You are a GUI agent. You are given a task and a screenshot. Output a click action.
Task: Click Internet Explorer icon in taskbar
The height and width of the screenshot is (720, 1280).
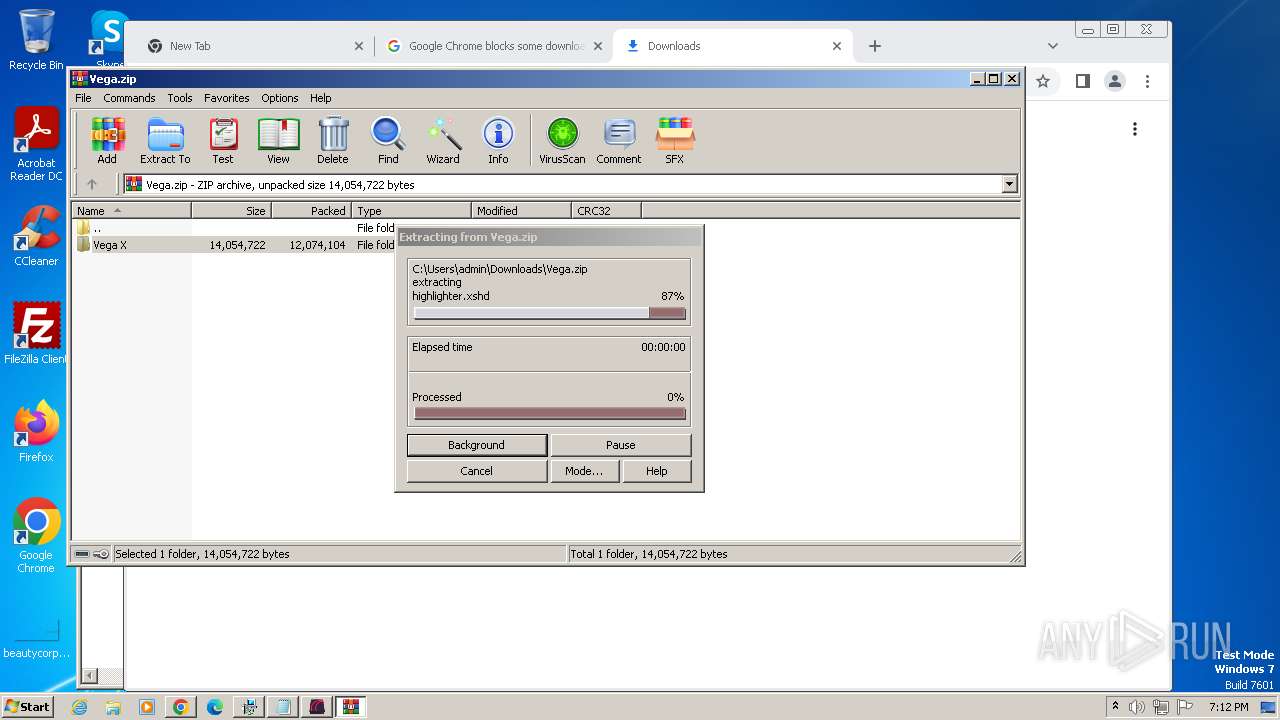coord(80,707)
